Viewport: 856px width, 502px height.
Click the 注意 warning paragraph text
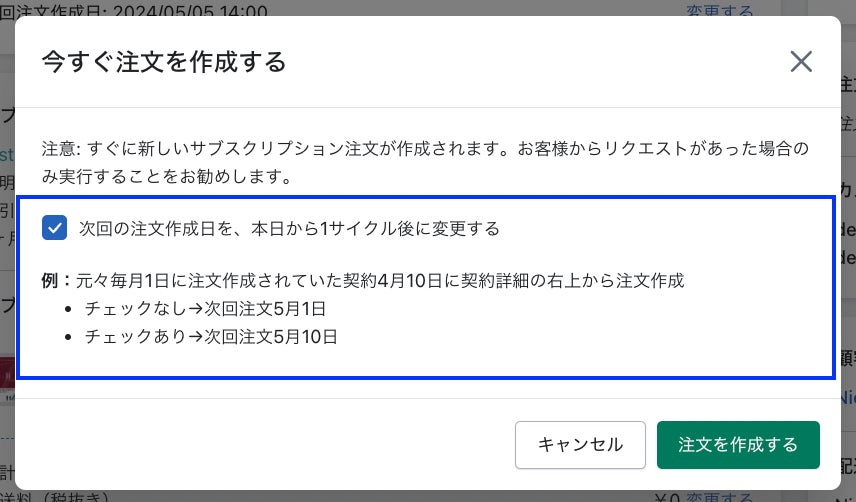click(x=425, y=162)
